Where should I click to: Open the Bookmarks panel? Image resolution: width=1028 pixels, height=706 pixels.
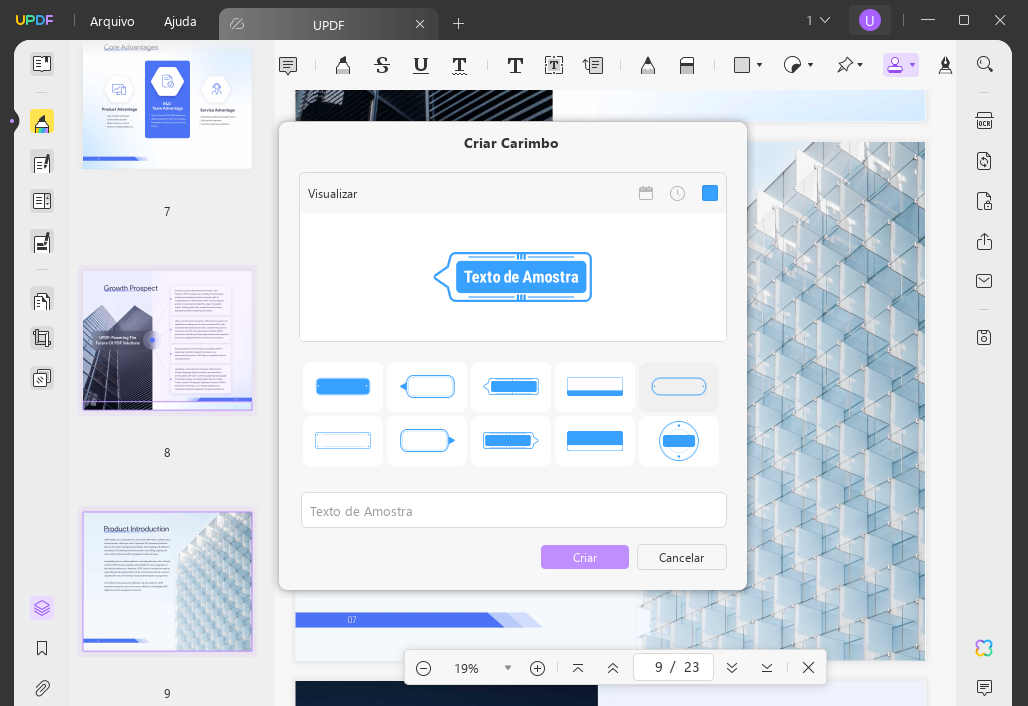(42, 648)
